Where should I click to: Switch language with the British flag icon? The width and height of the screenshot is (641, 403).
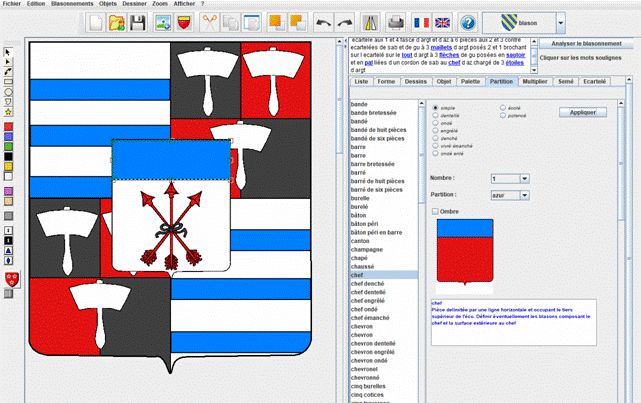[441, 22]
